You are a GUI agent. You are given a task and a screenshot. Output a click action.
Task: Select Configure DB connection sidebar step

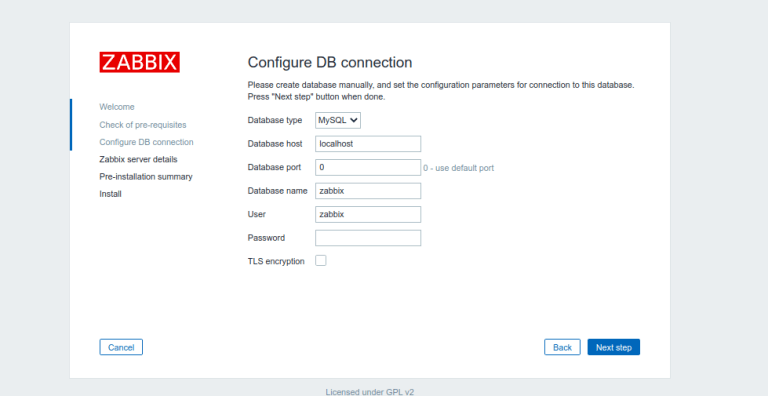point(146,142)
